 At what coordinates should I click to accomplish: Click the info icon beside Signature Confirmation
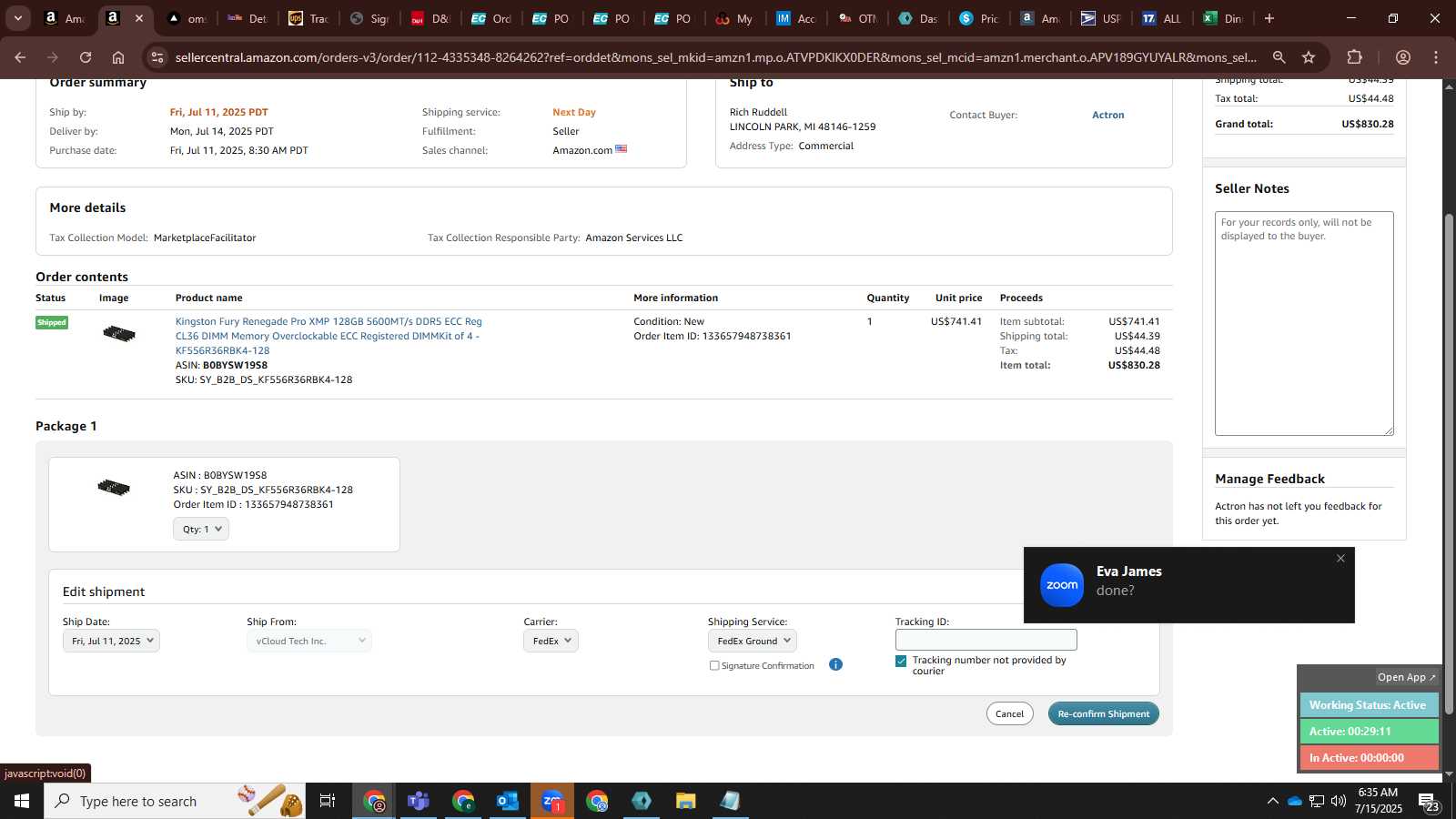click(x=835, y=664)
